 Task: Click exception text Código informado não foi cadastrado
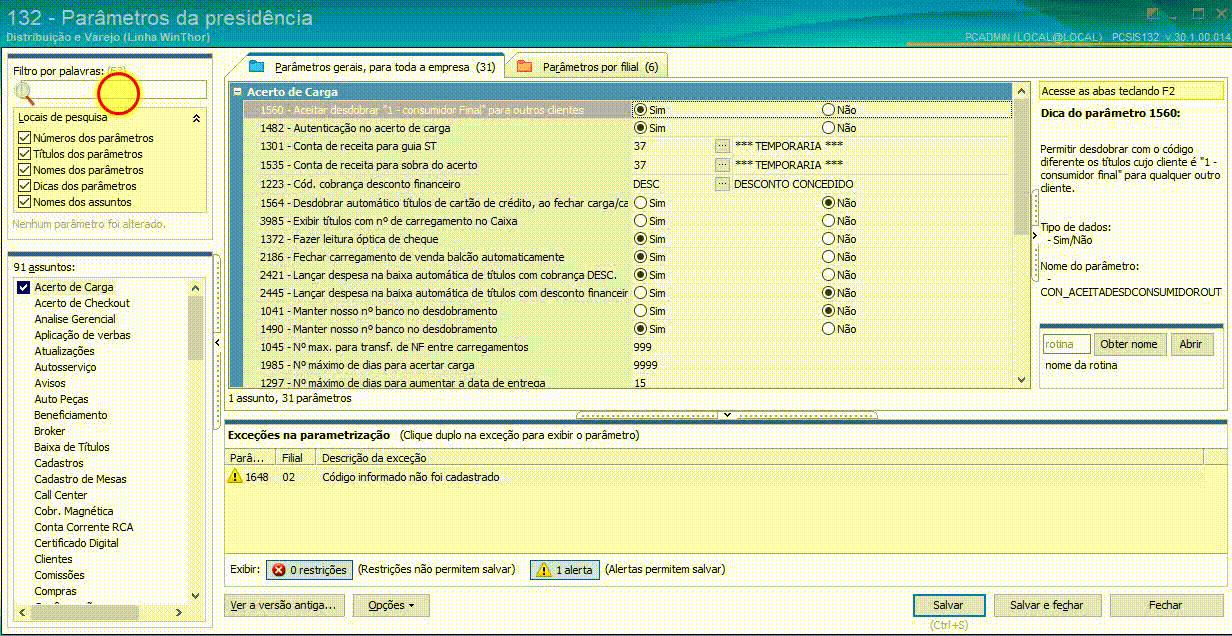coord(410,477)
